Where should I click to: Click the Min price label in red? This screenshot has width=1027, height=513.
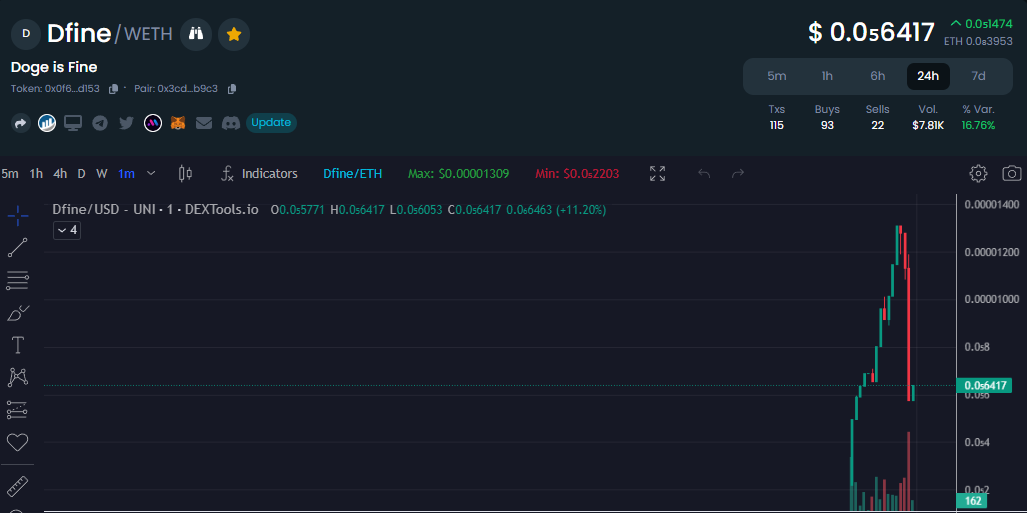pyautogui.click(x=577, y=174)
